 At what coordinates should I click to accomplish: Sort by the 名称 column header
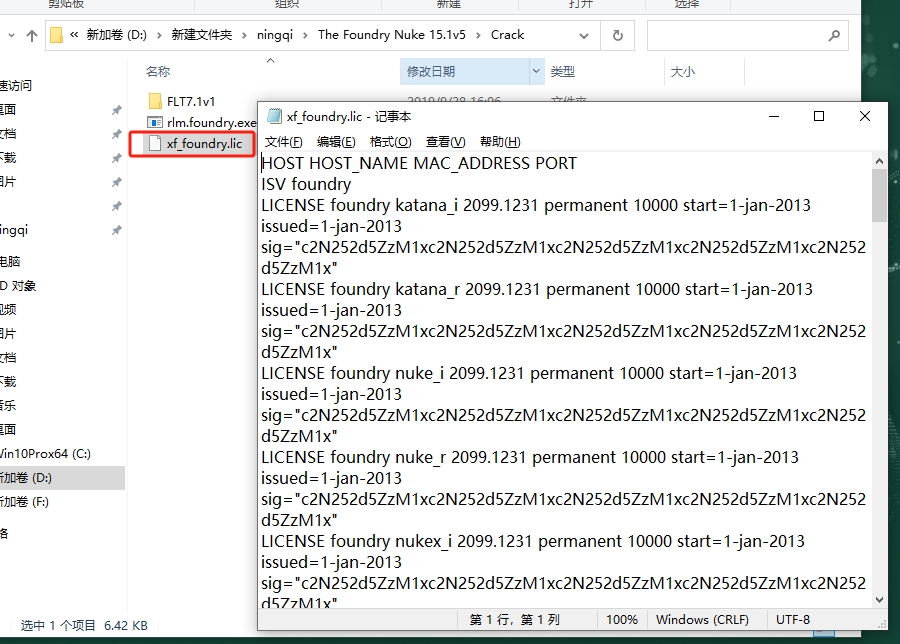158,71
